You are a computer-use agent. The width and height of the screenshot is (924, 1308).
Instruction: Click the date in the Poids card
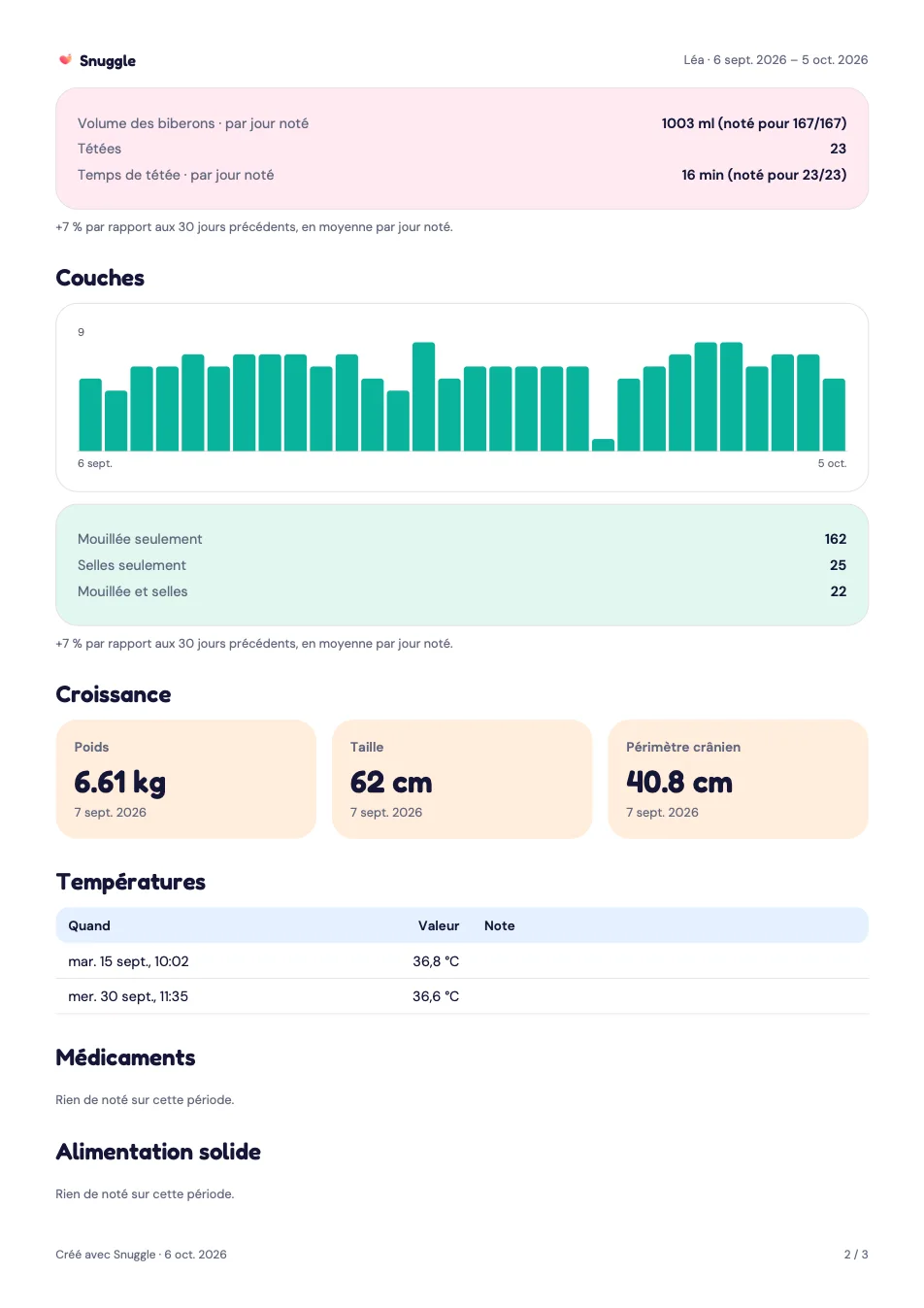click(111, 813)
